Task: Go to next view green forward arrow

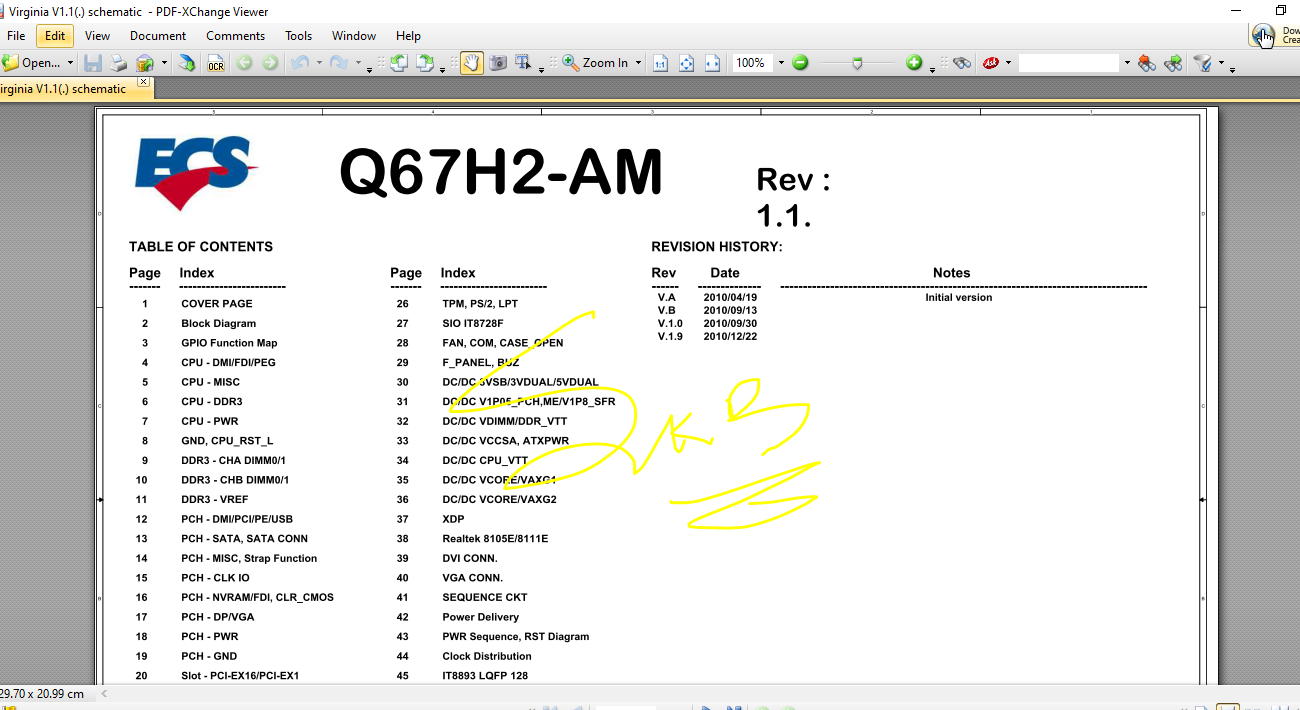Action: (x=270, y=63)
